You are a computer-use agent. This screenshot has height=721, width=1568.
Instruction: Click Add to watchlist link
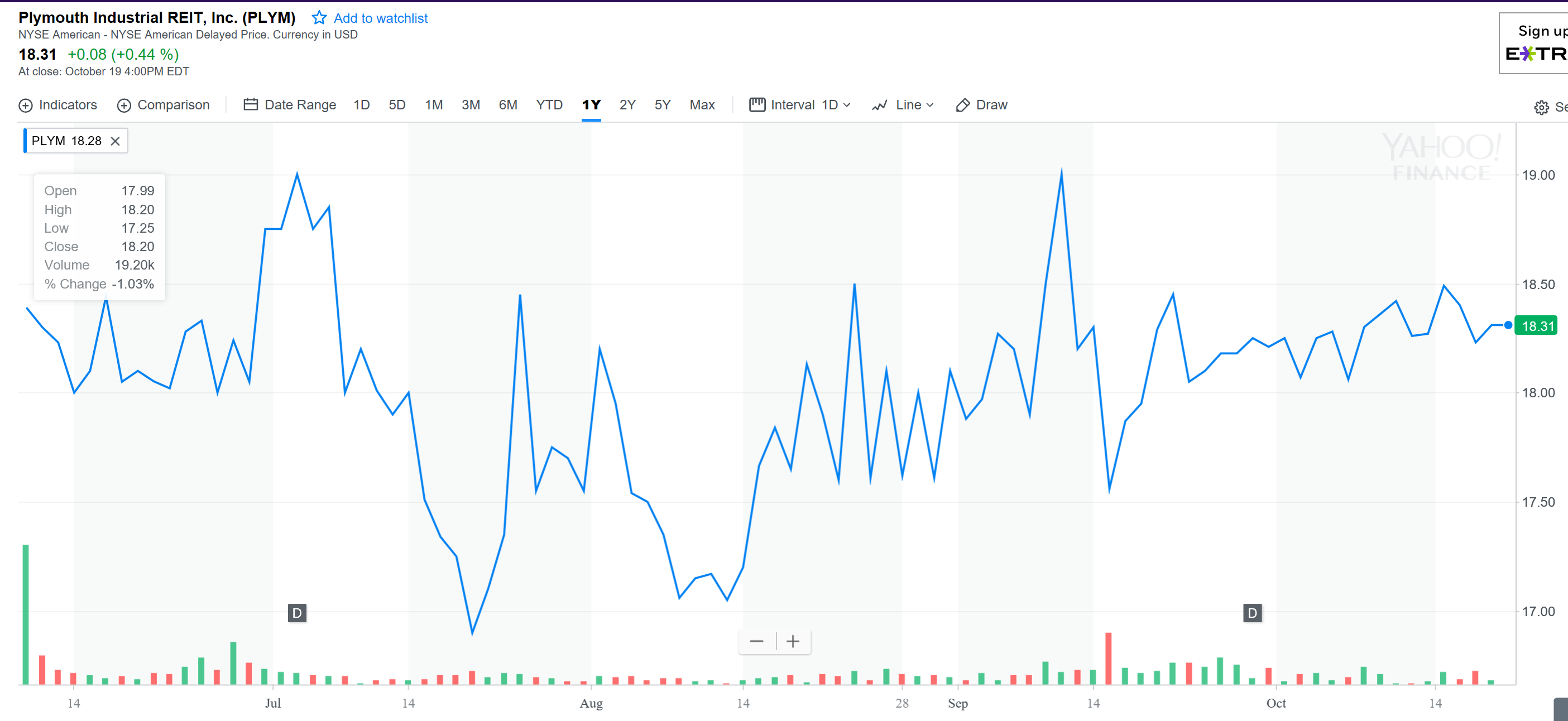[x=381, y=18]
